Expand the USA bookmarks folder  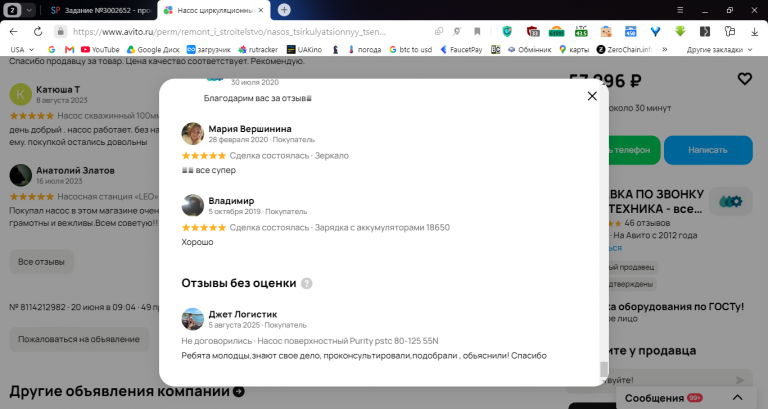point(22,49)
